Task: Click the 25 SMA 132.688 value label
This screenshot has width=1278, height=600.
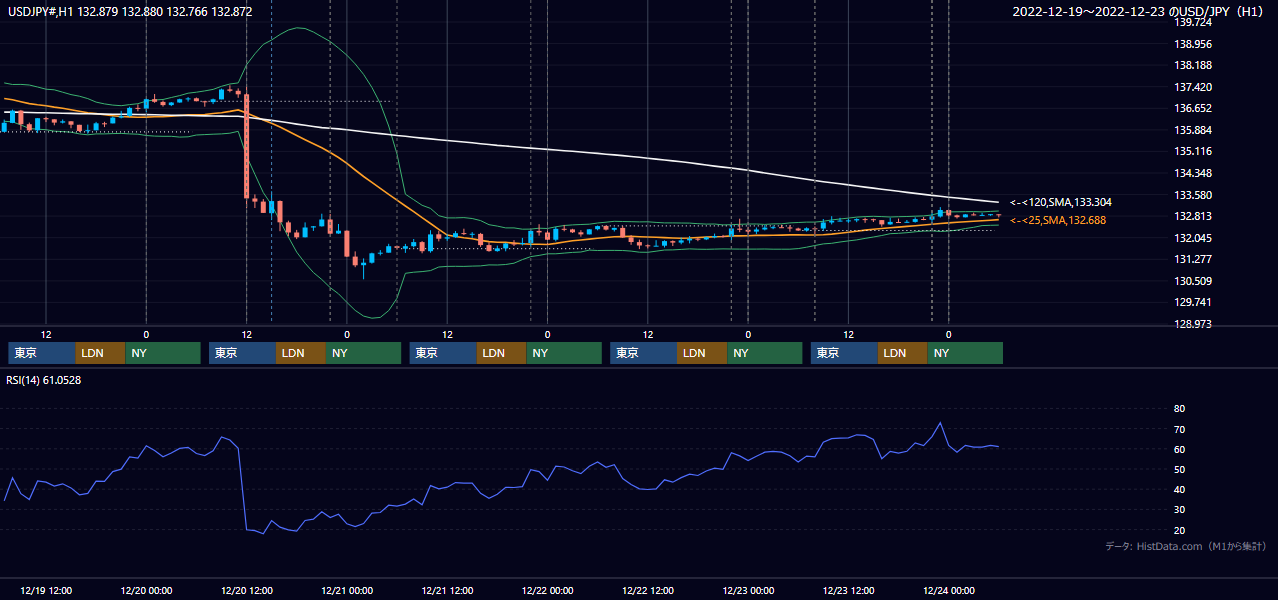Action: click(1058, 220)
